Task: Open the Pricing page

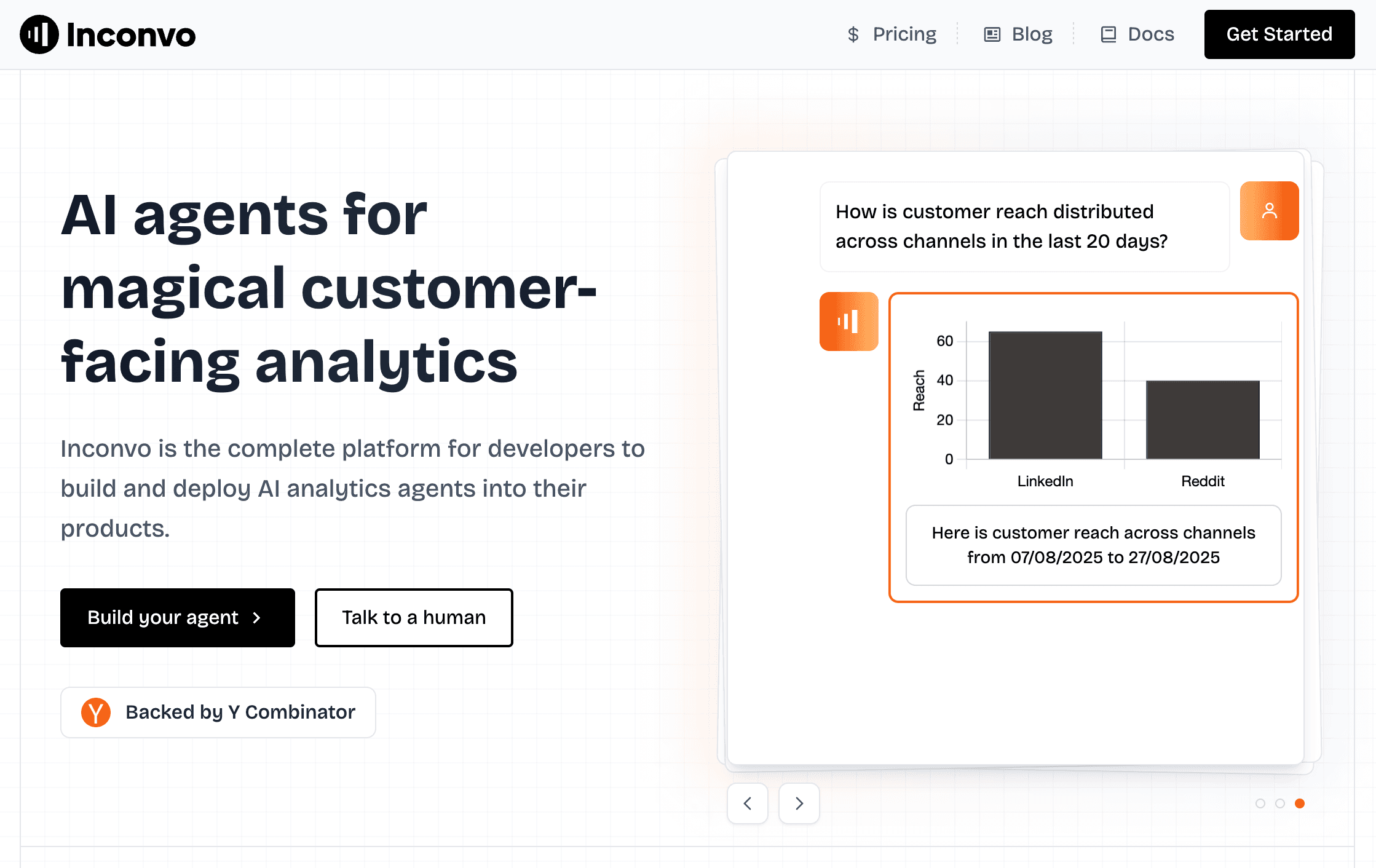Action: tap(904, 34)
